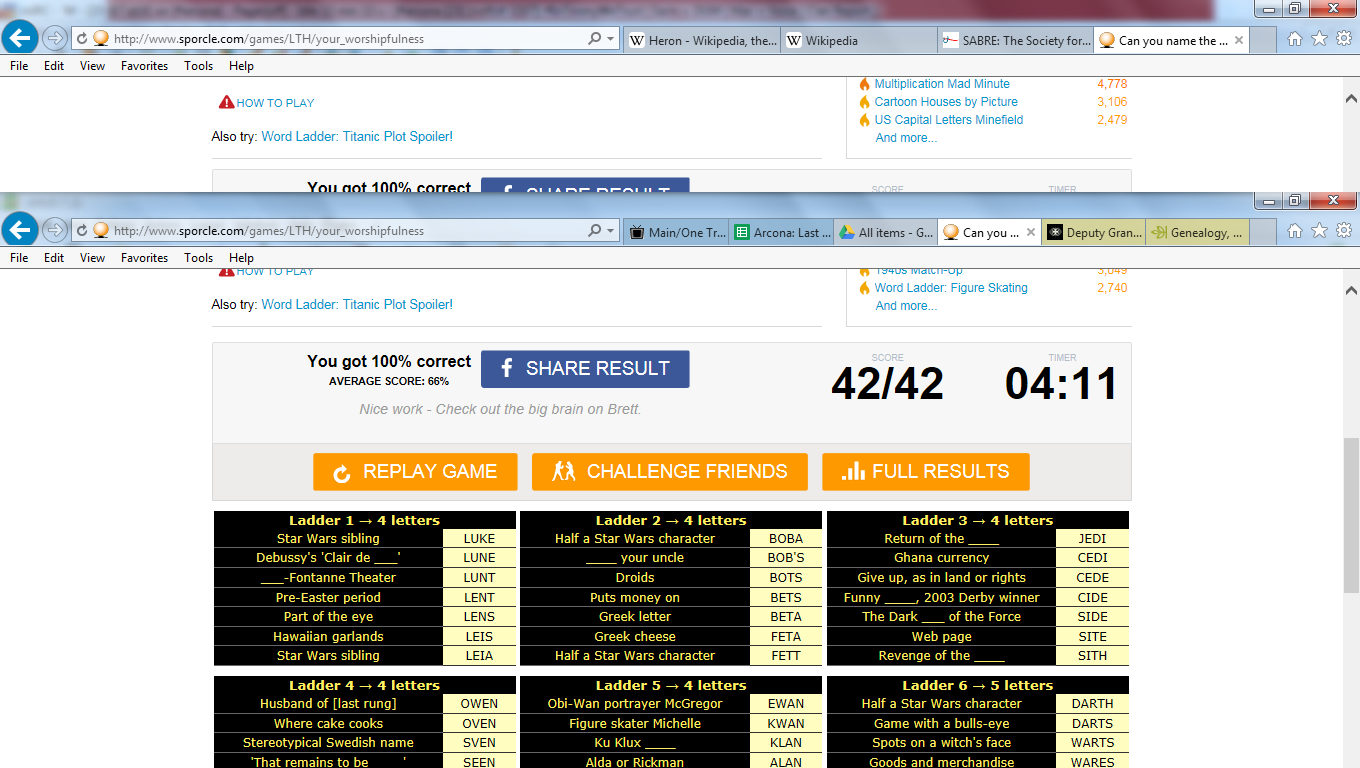Viewport: 1360px width, 768px height.
Task: Open the Tools gear in the front window
Action: pos(1344,231)
